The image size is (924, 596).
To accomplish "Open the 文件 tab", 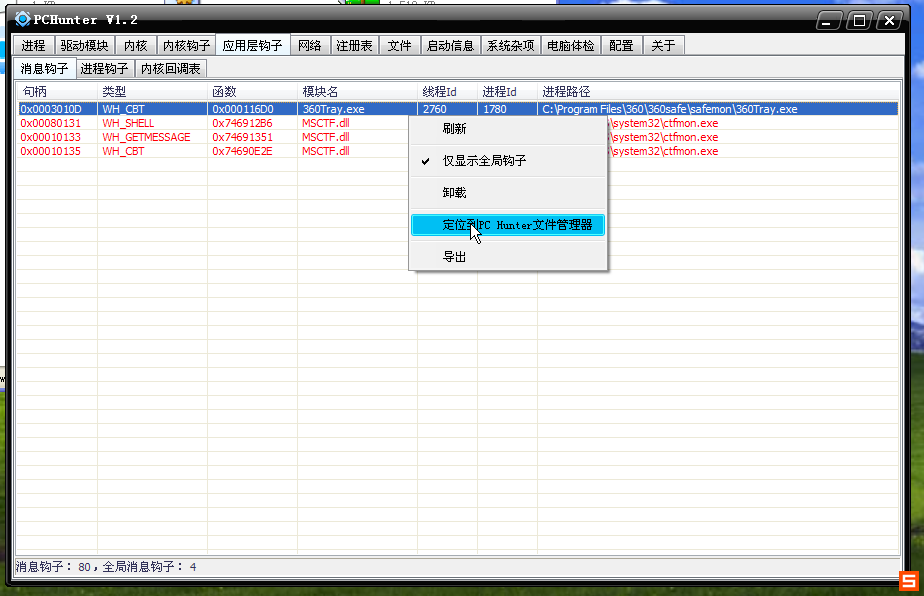I will coord(400,45).
